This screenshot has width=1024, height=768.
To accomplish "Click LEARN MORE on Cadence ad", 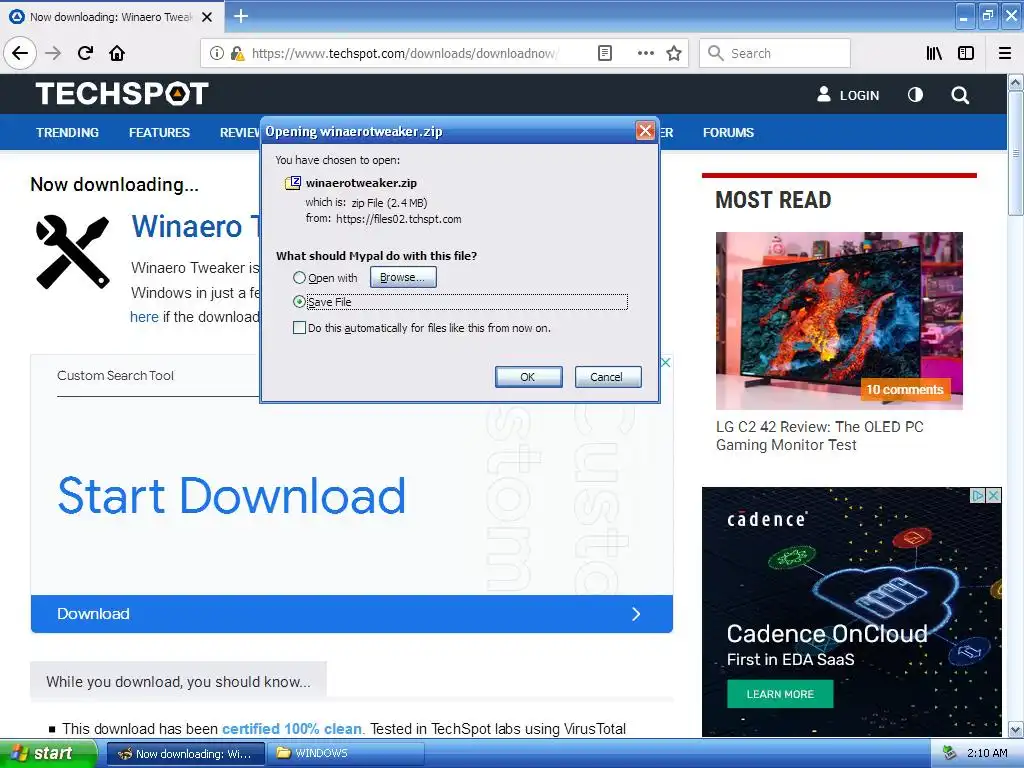I will (780, 694).
